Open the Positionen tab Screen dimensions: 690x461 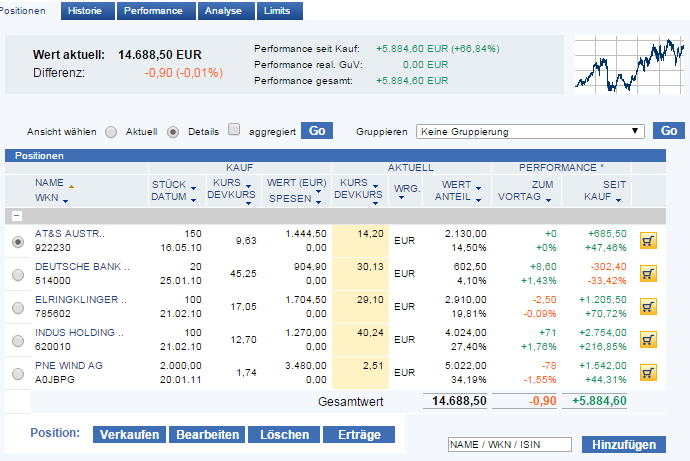tap(22, 11)
